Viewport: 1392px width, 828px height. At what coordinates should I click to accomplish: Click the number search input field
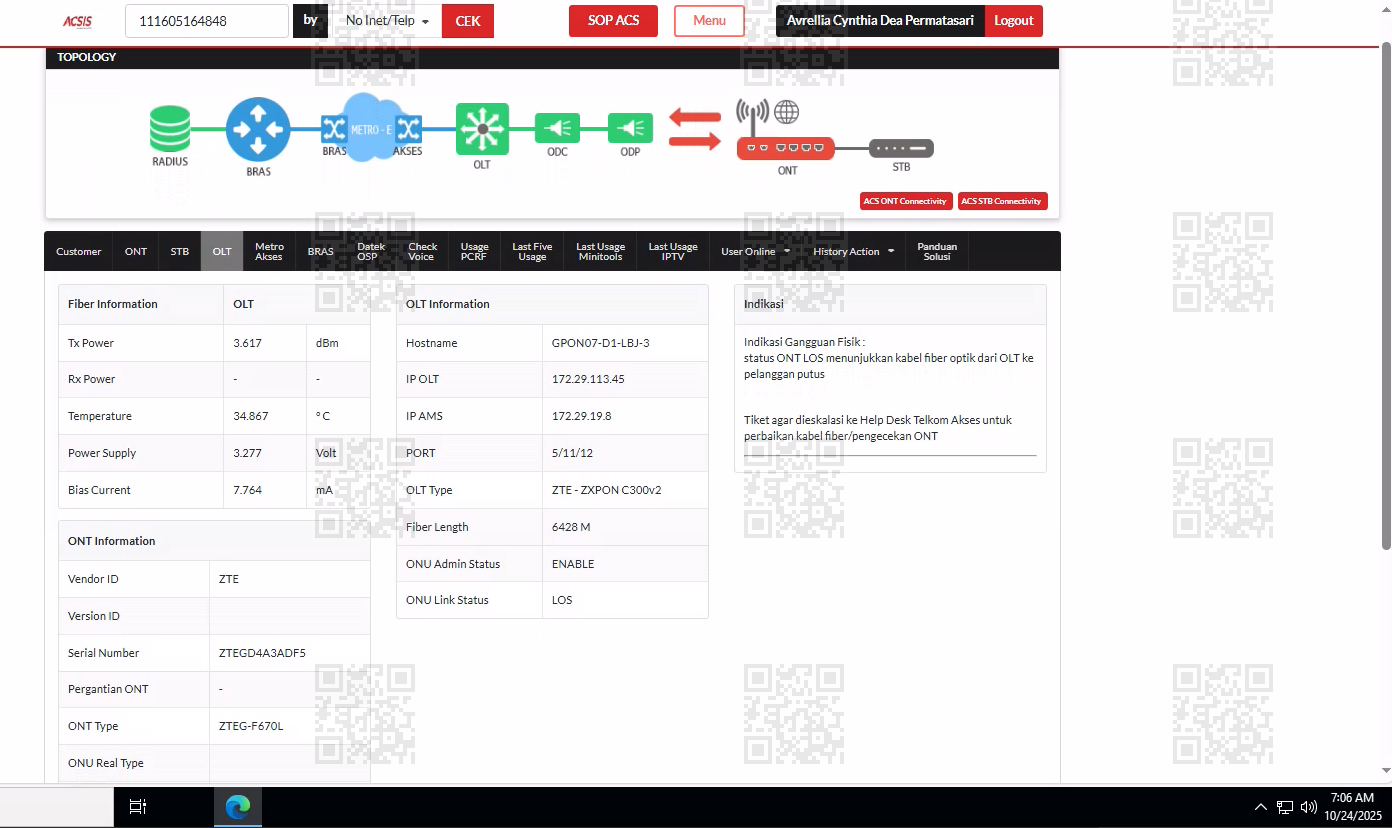pos(207,21)
